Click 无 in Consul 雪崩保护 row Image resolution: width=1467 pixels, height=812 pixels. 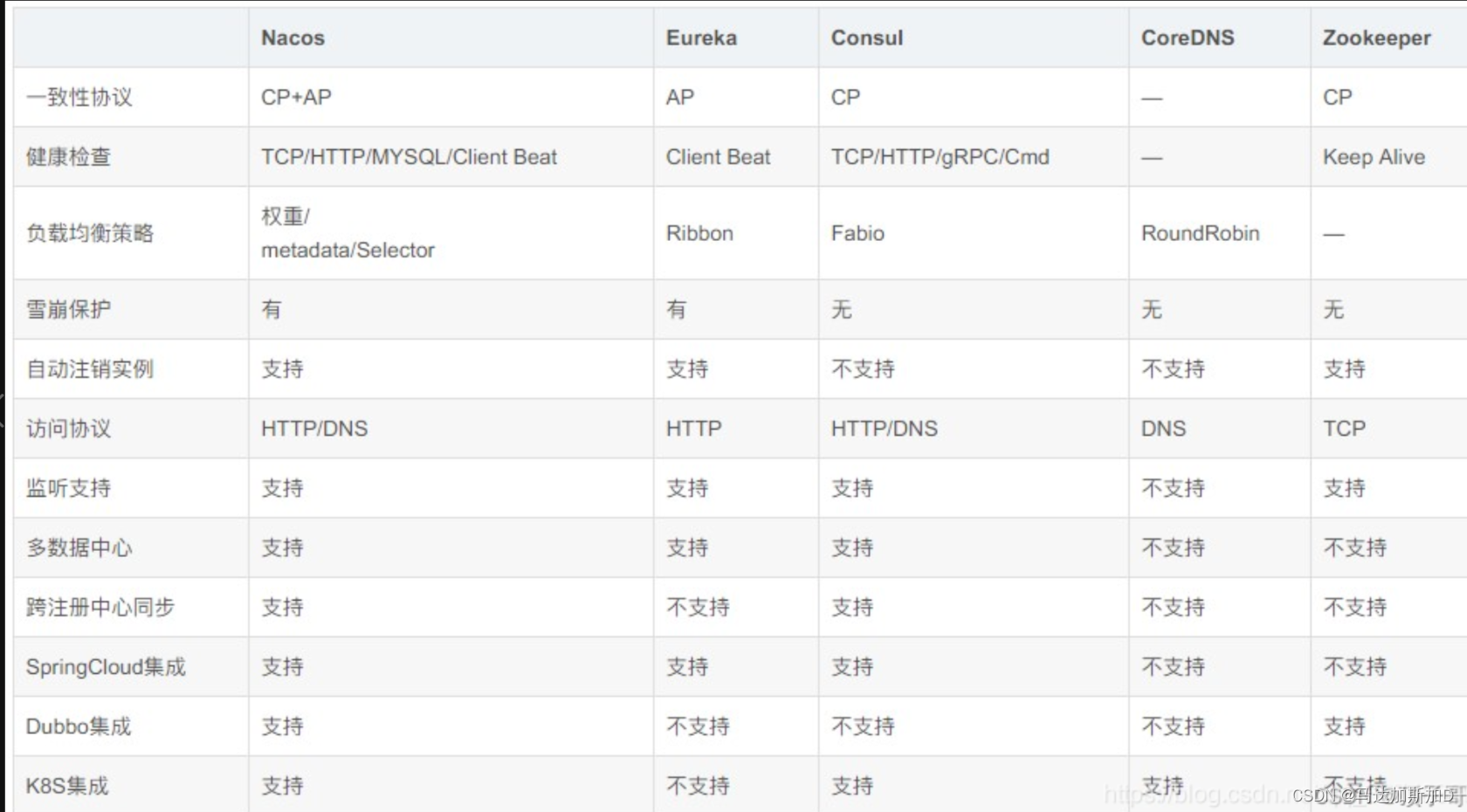click(841, 309)
